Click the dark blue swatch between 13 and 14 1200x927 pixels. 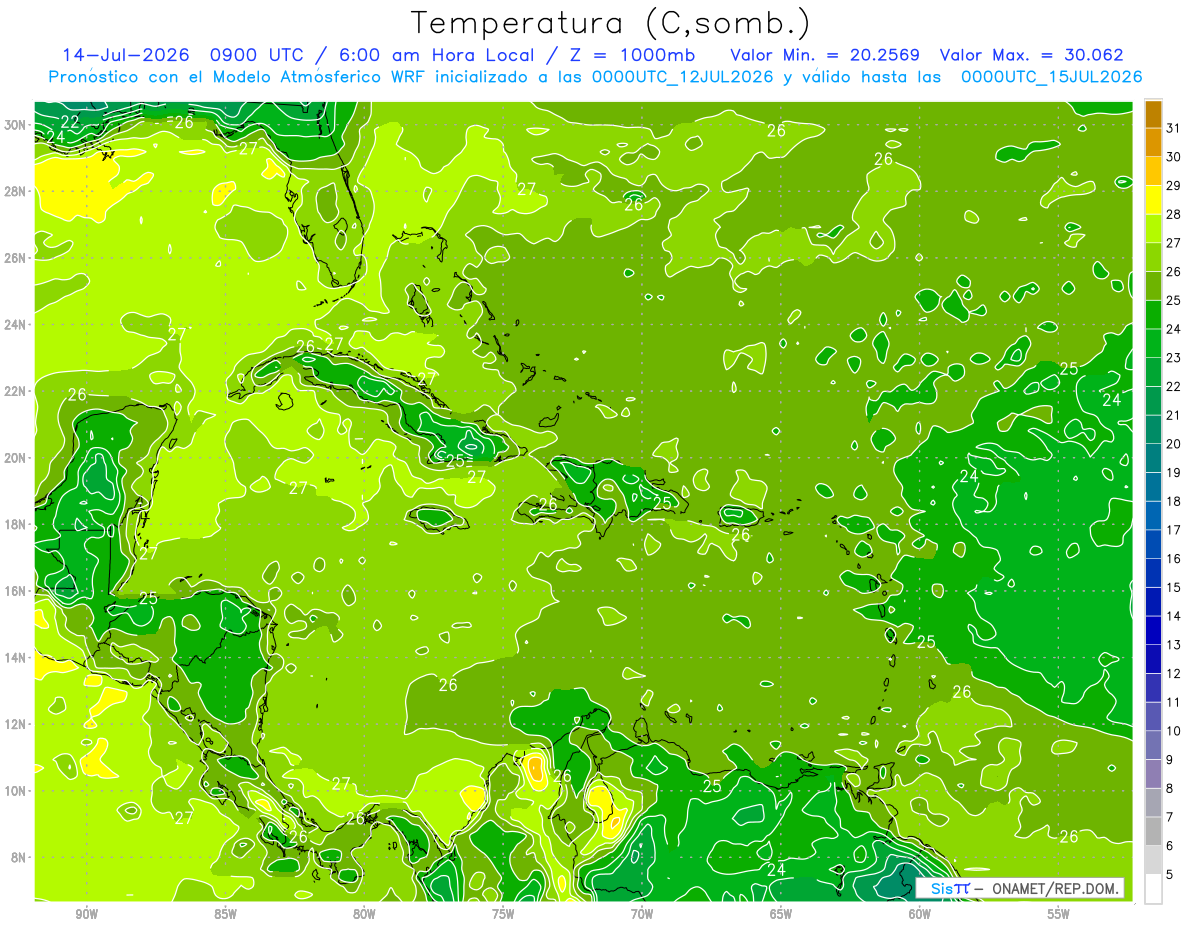click(1153, 630)
